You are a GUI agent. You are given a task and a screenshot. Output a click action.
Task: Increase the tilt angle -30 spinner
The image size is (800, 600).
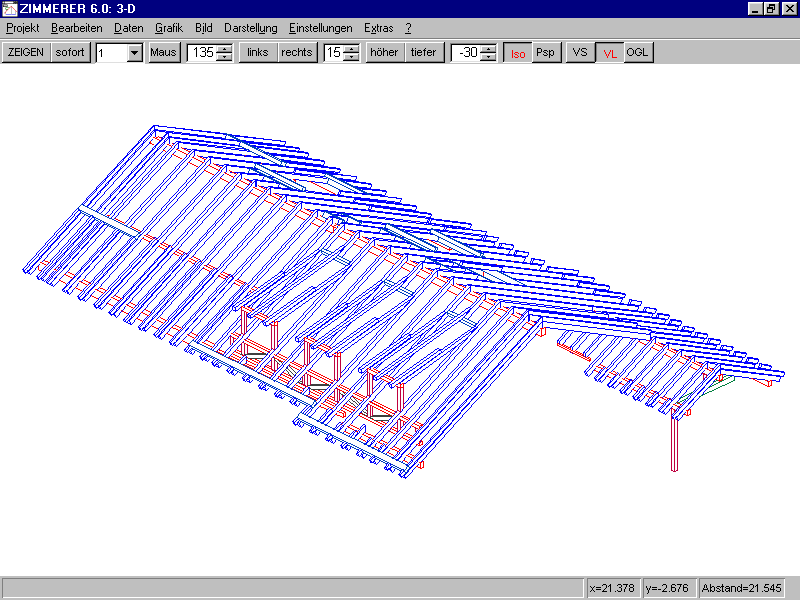point(487,49)
